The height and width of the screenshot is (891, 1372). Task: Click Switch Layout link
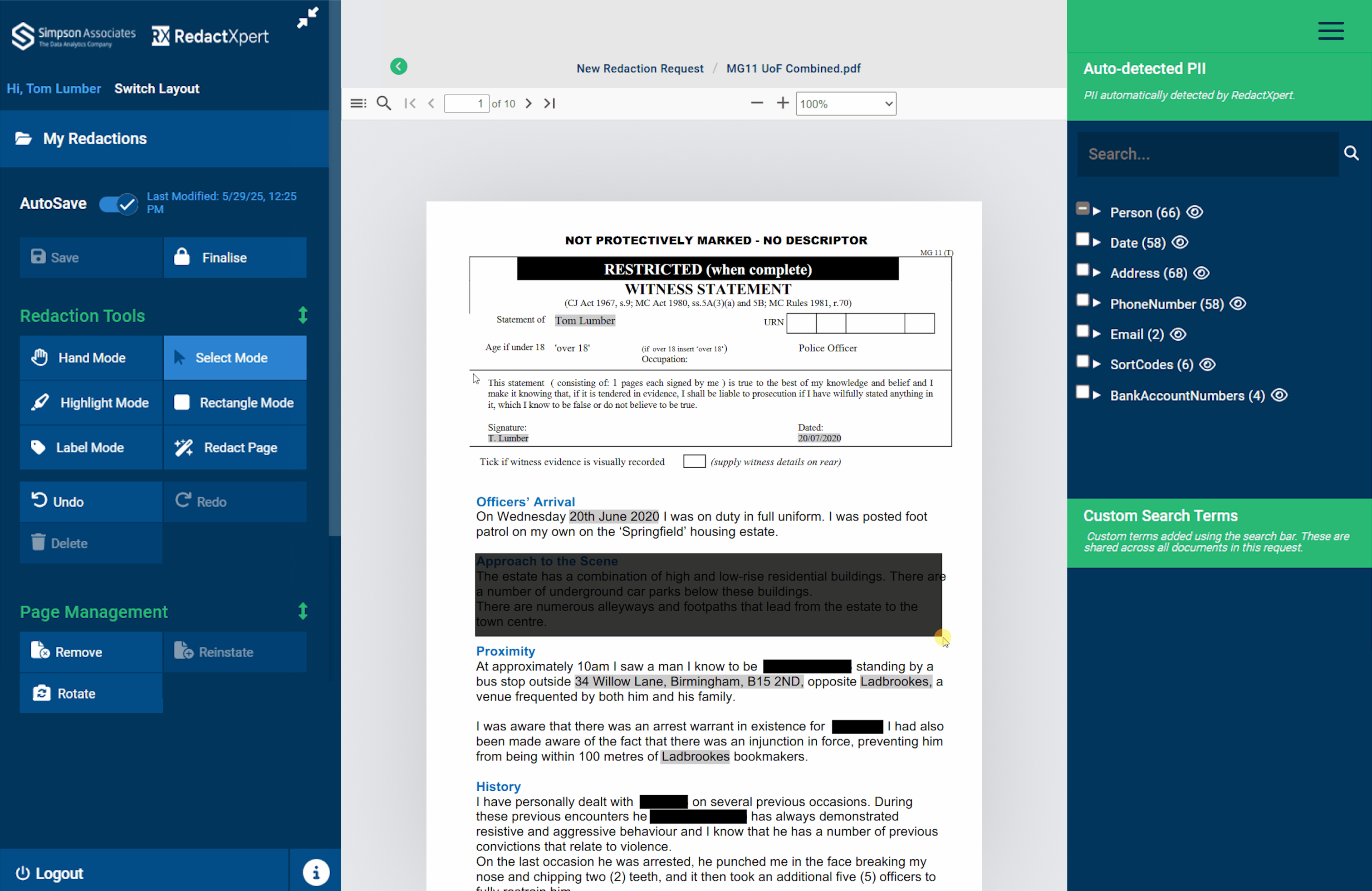pyautogui.click(x=156, y=88)
